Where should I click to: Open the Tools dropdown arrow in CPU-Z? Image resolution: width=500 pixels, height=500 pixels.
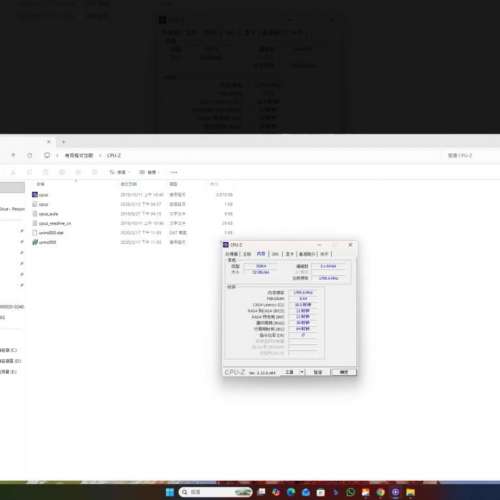[302, 372]
